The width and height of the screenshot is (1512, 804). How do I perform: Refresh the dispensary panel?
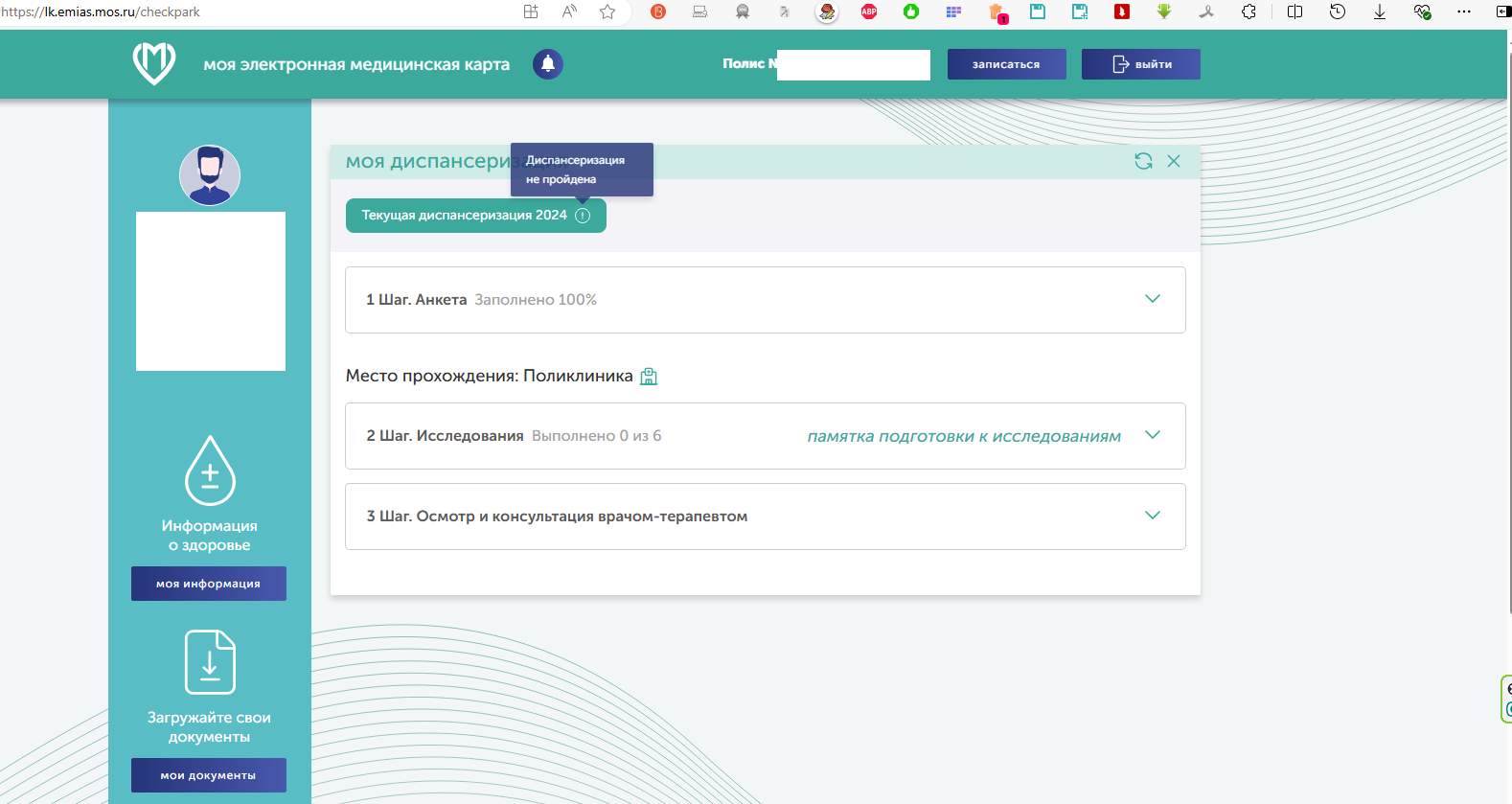pyautogui.click(x=1143, y=161)
